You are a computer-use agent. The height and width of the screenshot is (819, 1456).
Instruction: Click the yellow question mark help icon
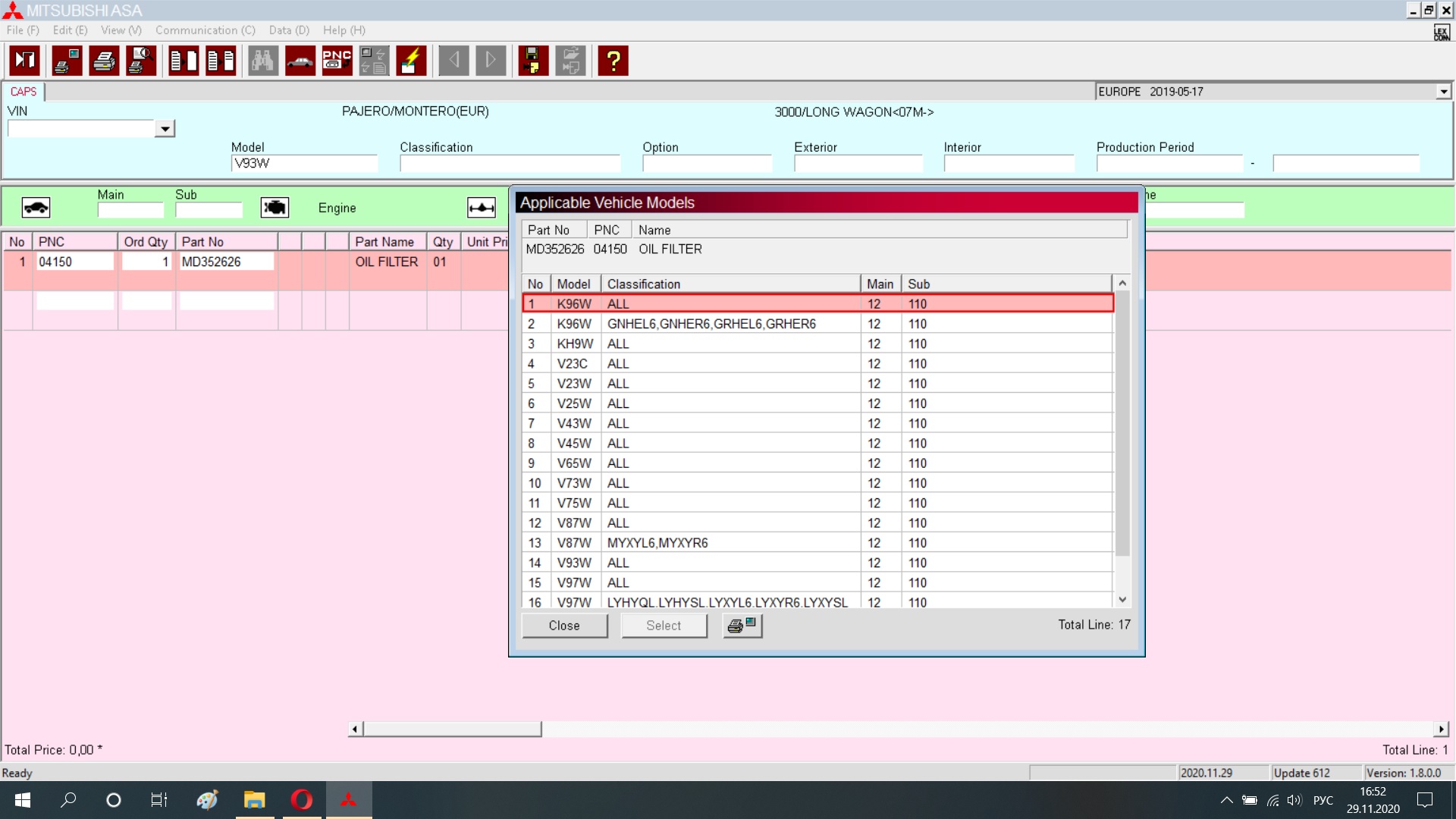click(x=613, y=61)
